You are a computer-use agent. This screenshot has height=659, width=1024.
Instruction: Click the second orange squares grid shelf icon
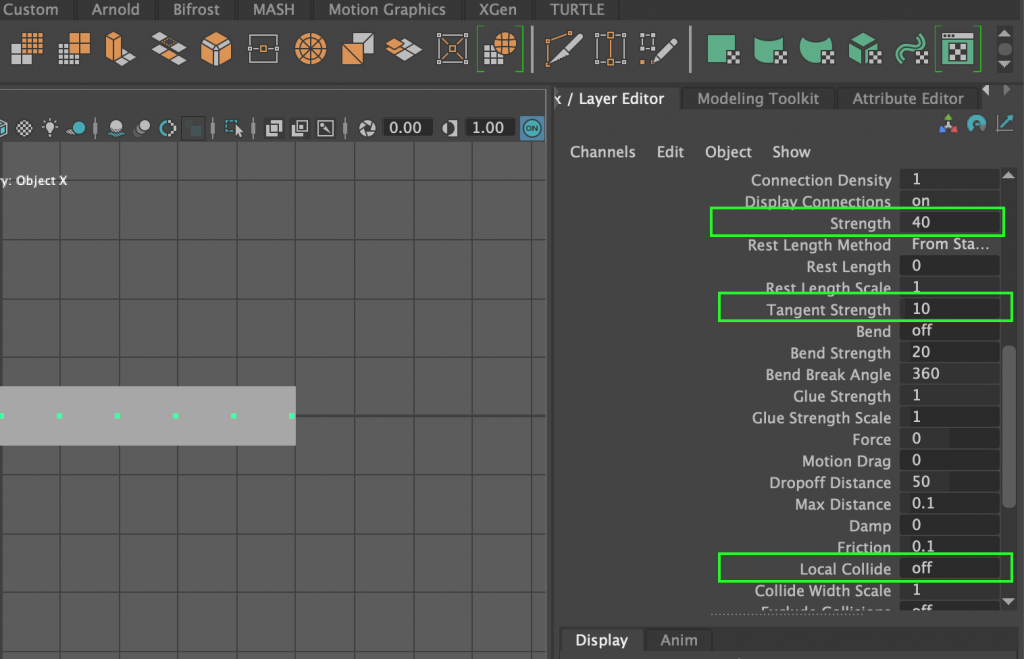(74, 49)
